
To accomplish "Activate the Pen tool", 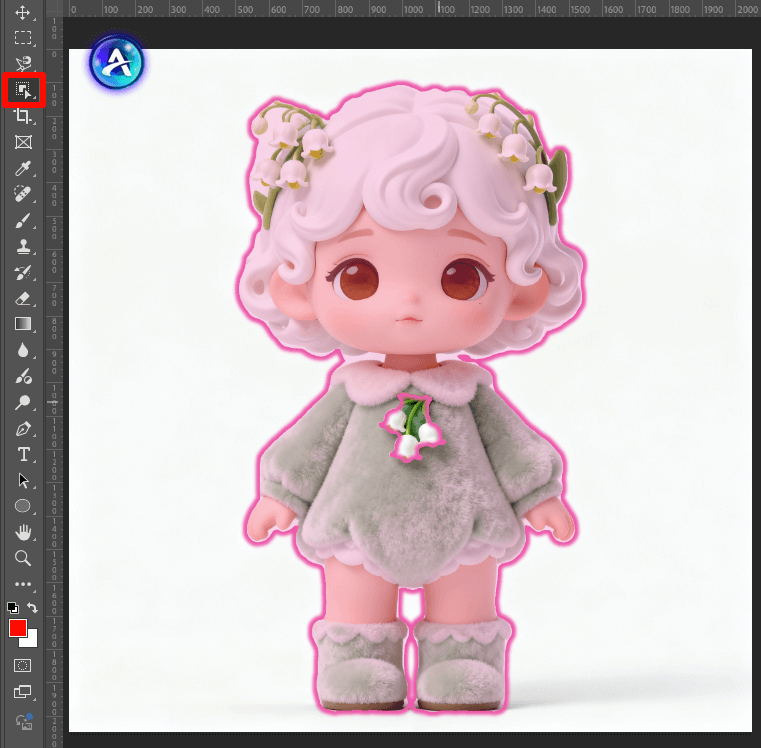I will (23, 428).
